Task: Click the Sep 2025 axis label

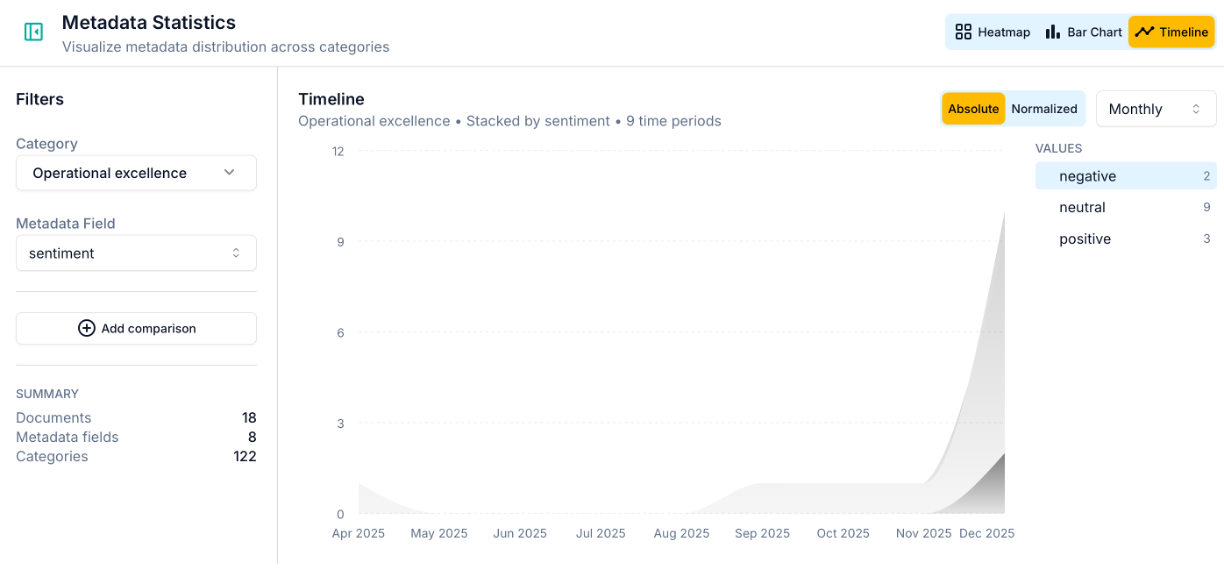Action: coord(762,534)
